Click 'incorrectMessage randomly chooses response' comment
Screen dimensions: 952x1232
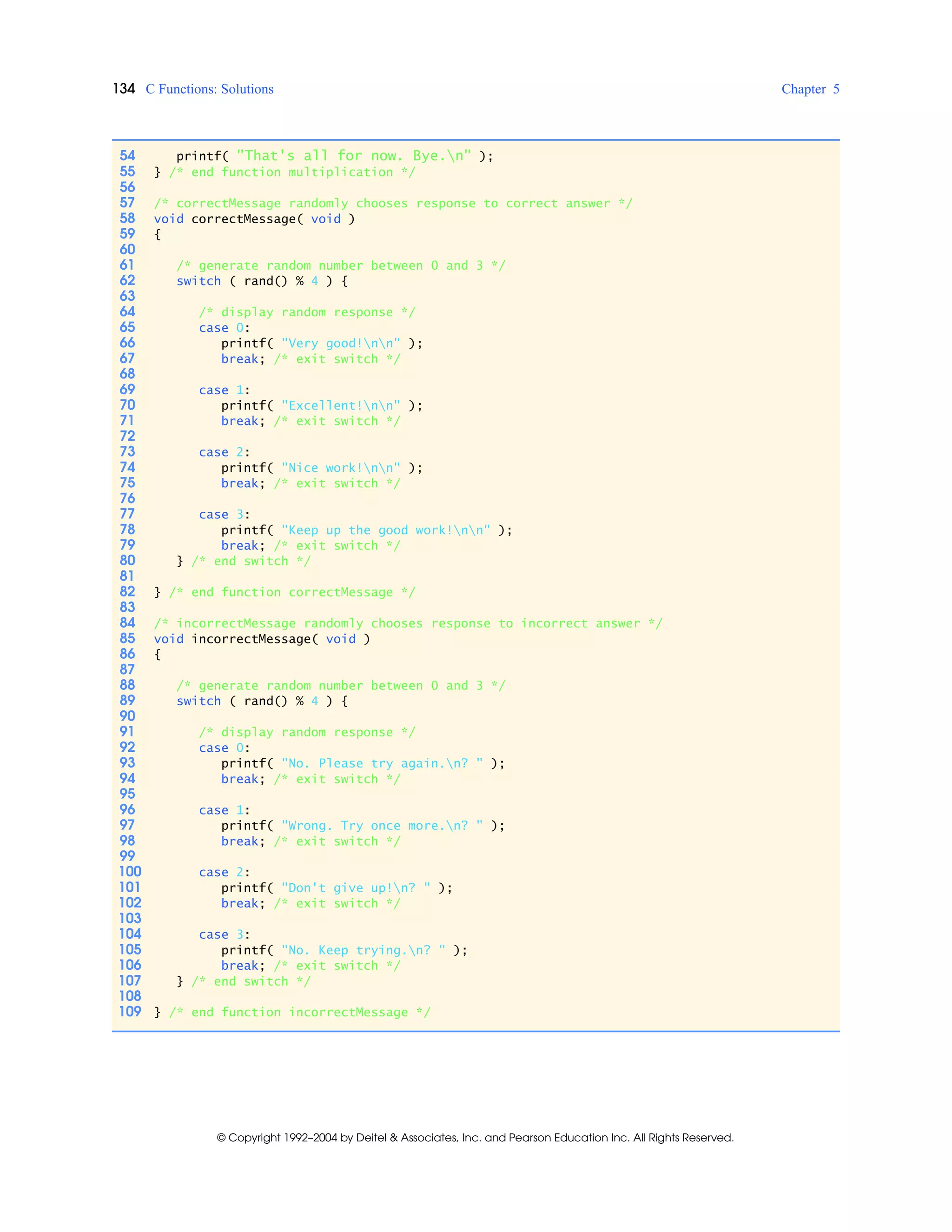coord(408,623)
